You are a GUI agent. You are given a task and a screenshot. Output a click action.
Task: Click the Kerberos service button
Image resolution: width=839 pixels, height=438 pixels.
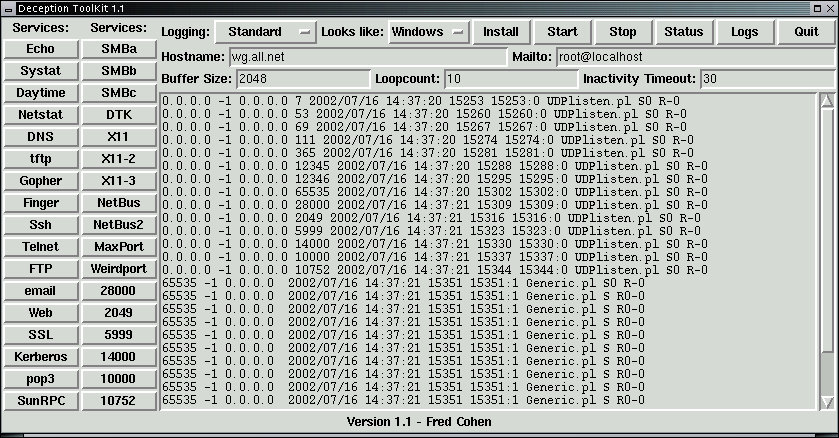(x=41, y=356)
